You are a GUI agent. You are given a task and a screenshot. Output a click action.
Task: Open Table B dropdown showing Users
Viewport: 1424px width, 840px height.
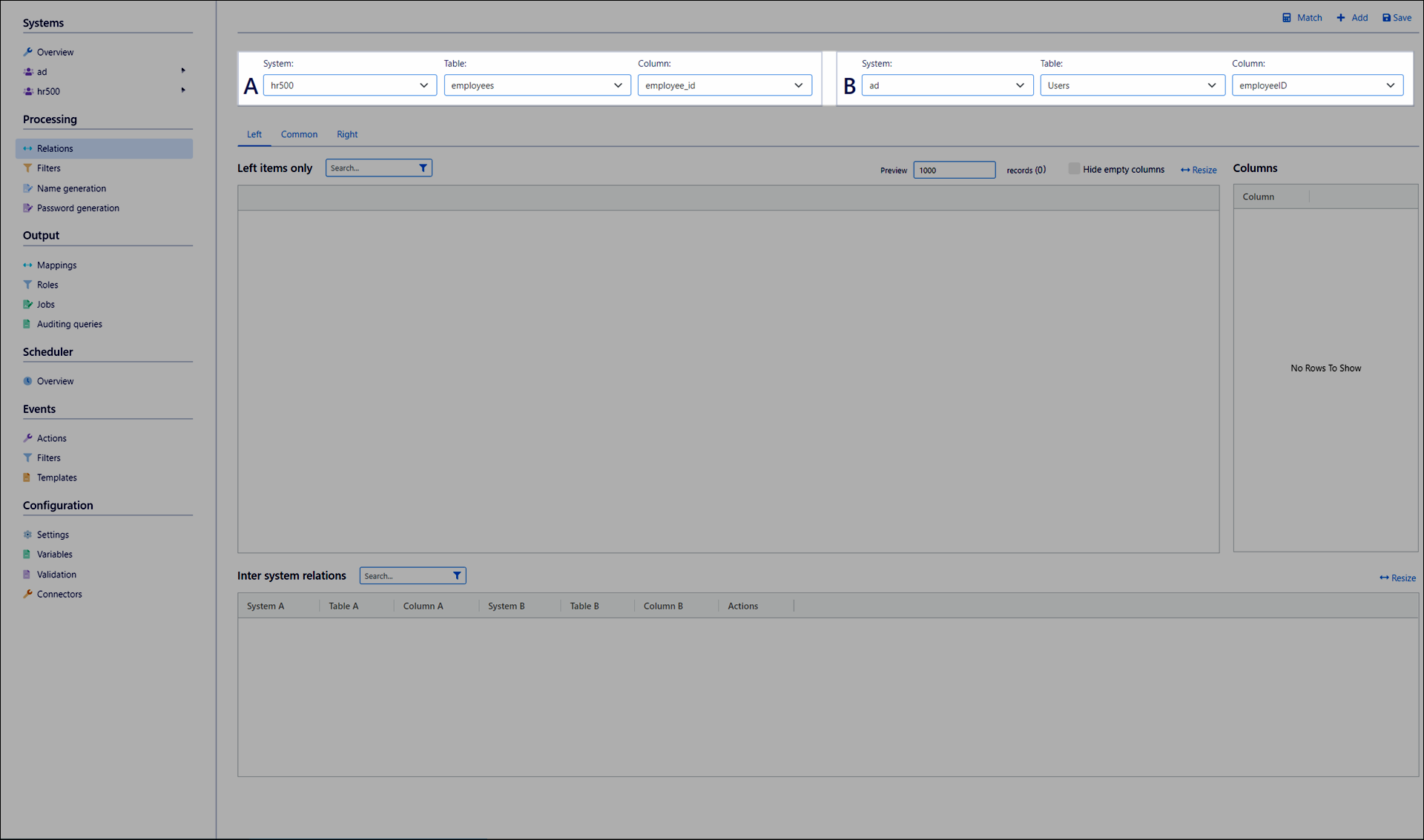click(x=1132, y=85)
